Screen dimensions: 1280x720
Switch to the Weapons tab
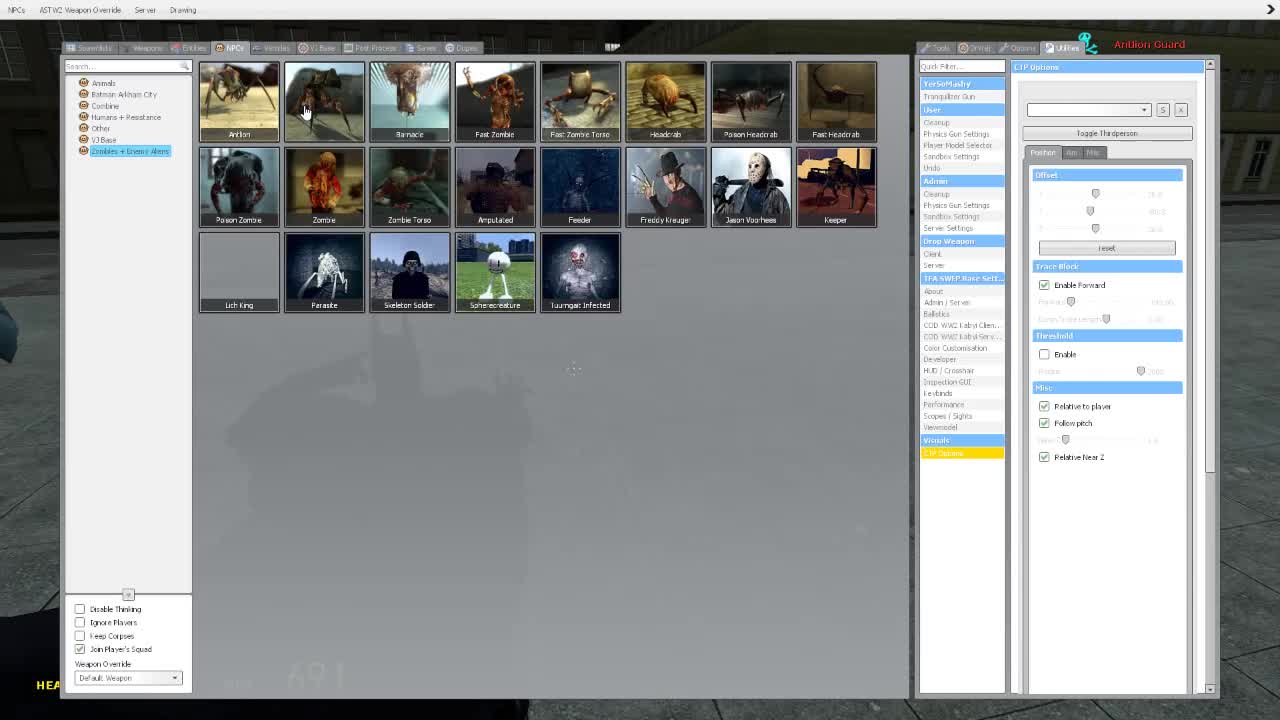pos(146,48)
